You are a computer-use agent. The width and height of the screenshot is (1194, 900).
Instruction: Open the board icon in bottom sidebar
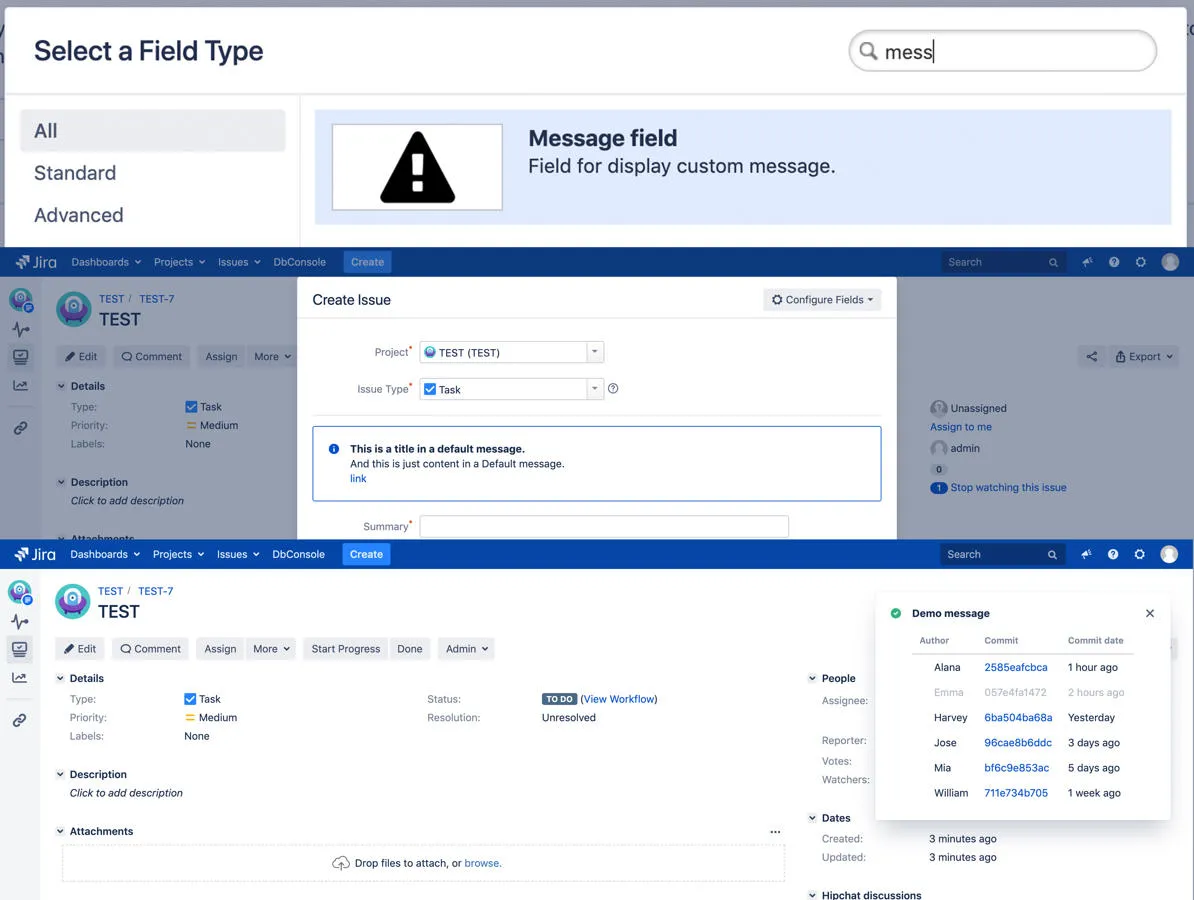point(20,649)
